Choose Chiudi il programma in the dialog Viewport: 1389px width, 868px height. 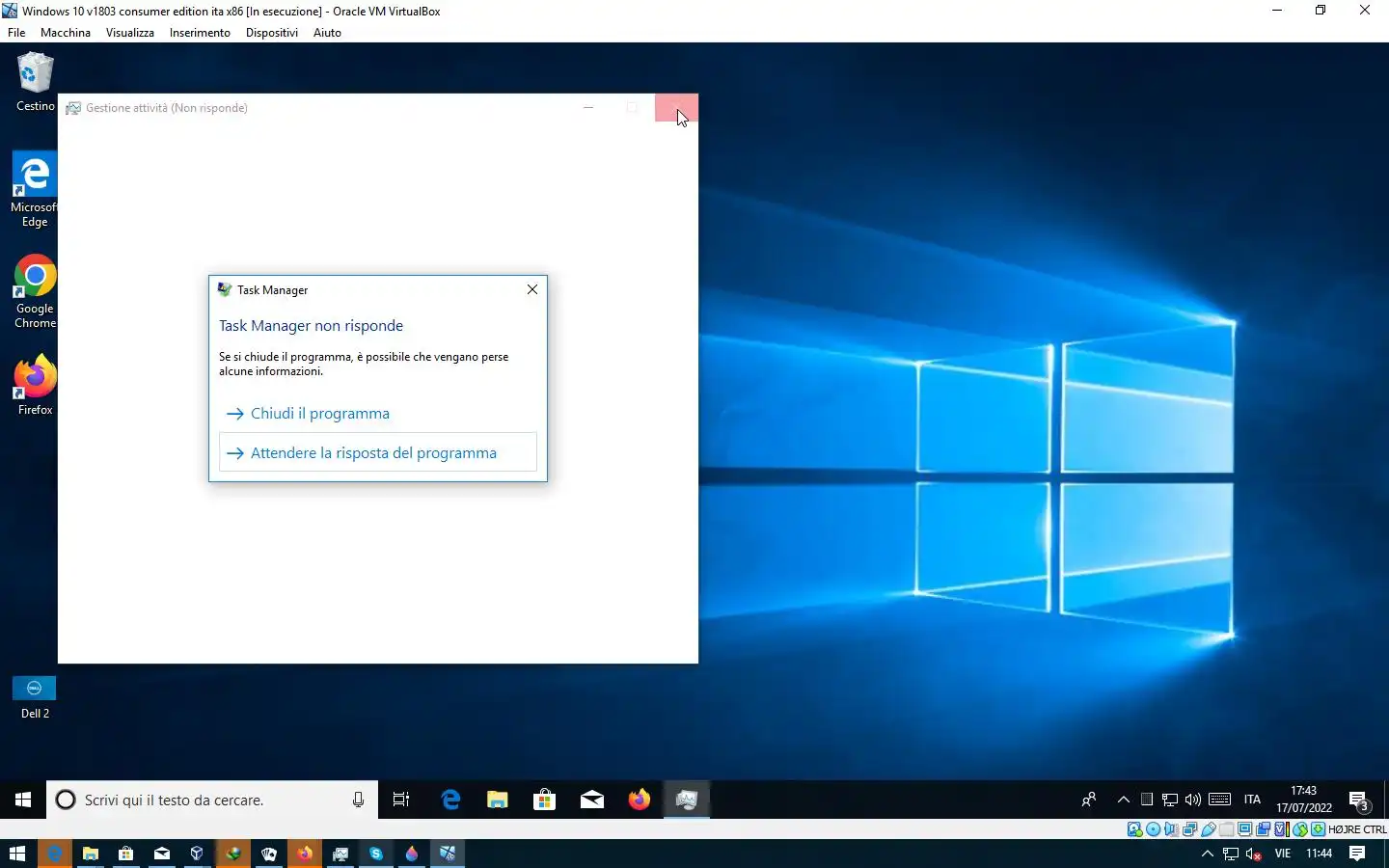click(378, 414)
